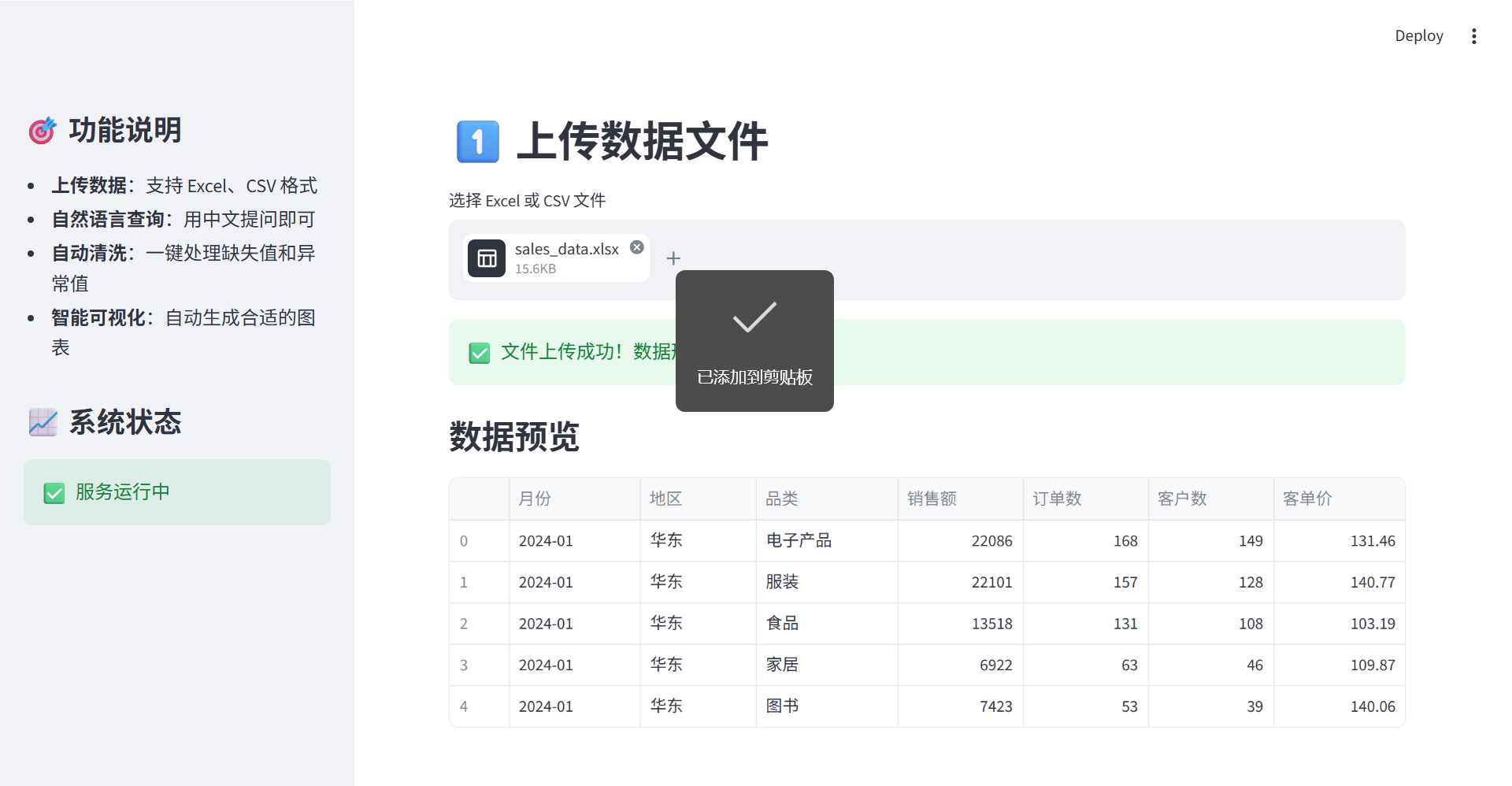Click the 自动清洗 bullet item

(x=183, y=268)
